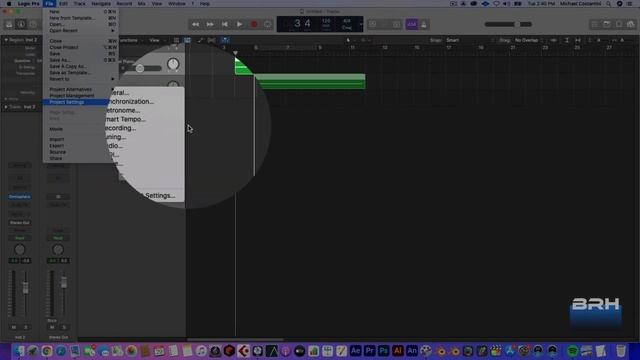The height and width of the screenshot is (360, 640).
Task: Open the Library panel icon
Action: tap(9, 24)
